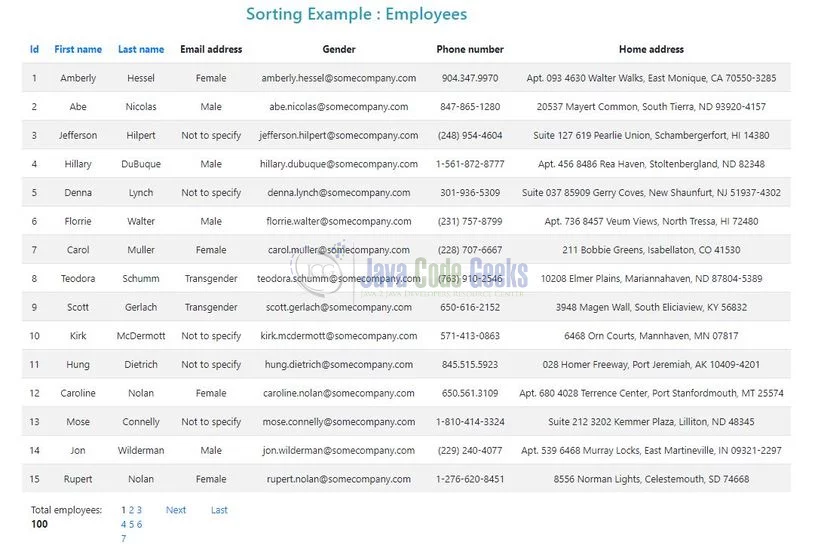Select first name Kirk
818x548 pixels.
coord(78,336)
